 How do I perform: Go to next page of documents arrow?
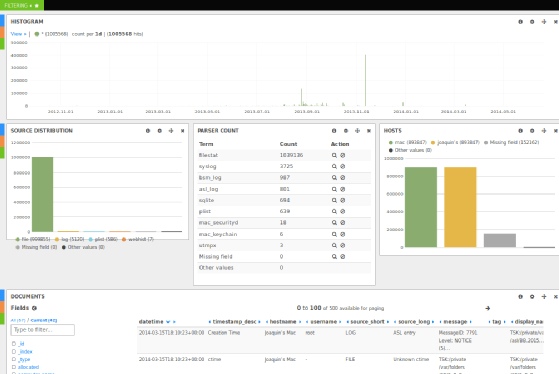(x=487, y=308)
